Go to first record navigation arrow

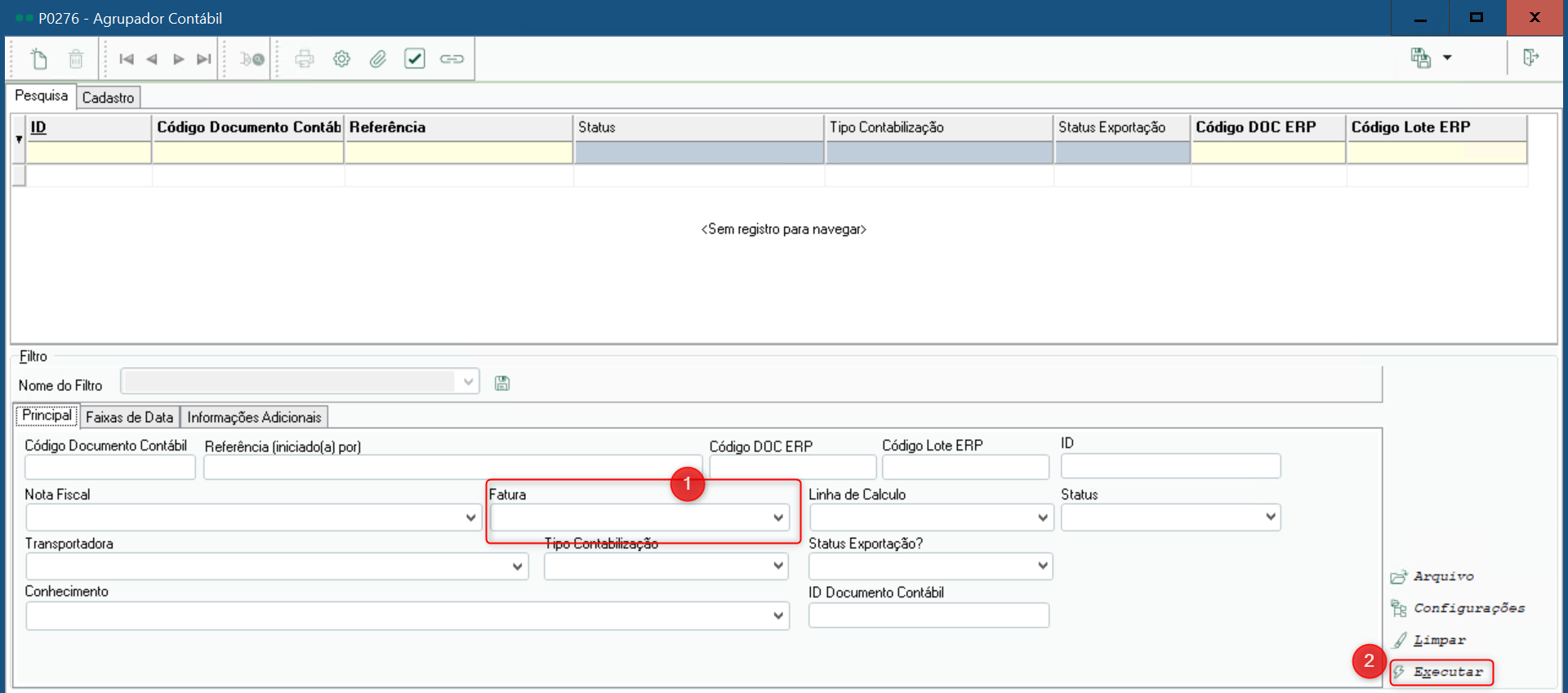coord(127,59)
